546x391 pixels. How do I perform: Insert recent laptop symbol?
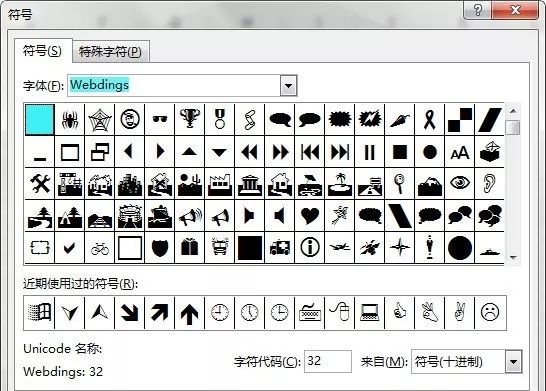(x=369, y=312)
